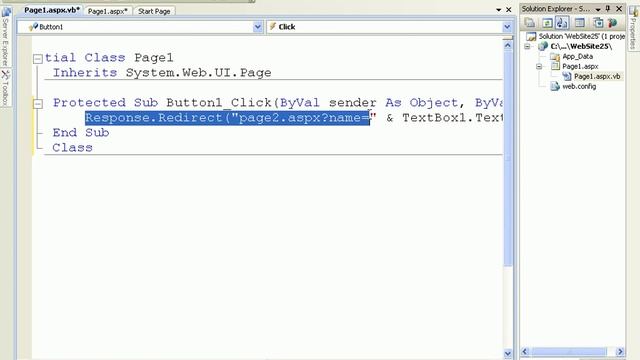The height and width of the screenshot is (360, 640).
Task: Collapse the Partial Class Page1 region
Action: 38,59
